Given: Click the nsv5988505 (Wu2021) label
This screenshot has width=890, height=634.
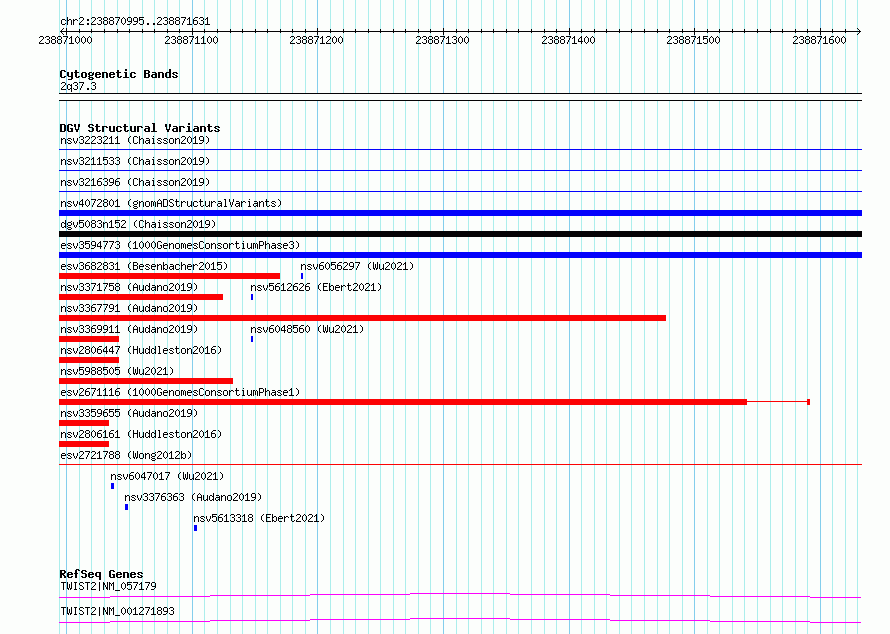Looking at the screenshot, I should click(x=117, y=371).
